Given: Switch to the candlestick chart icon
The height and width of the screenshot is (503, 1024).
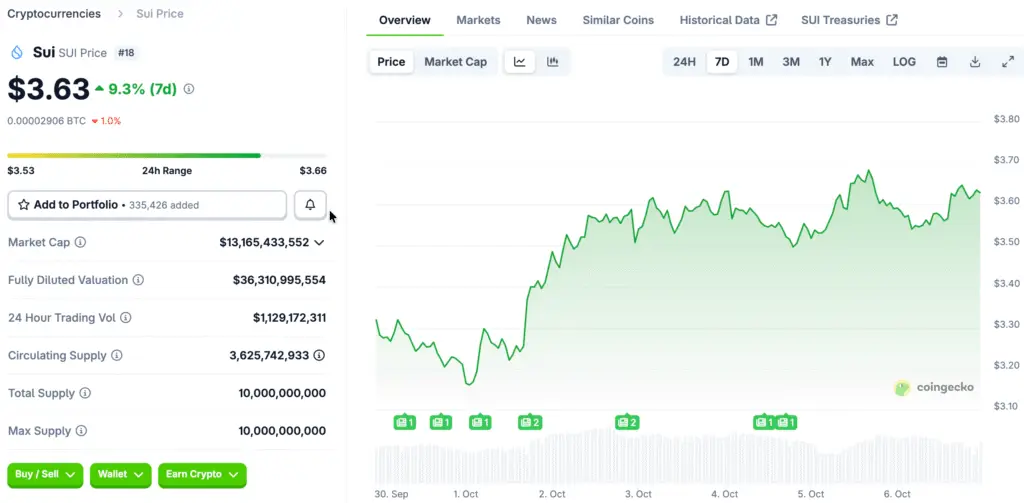Looking at the screenshot, I should 552,62.
